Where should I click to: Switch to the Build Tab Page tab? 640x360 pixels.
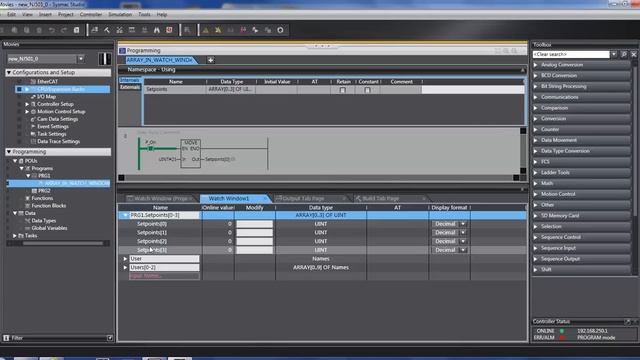(389, 199)
